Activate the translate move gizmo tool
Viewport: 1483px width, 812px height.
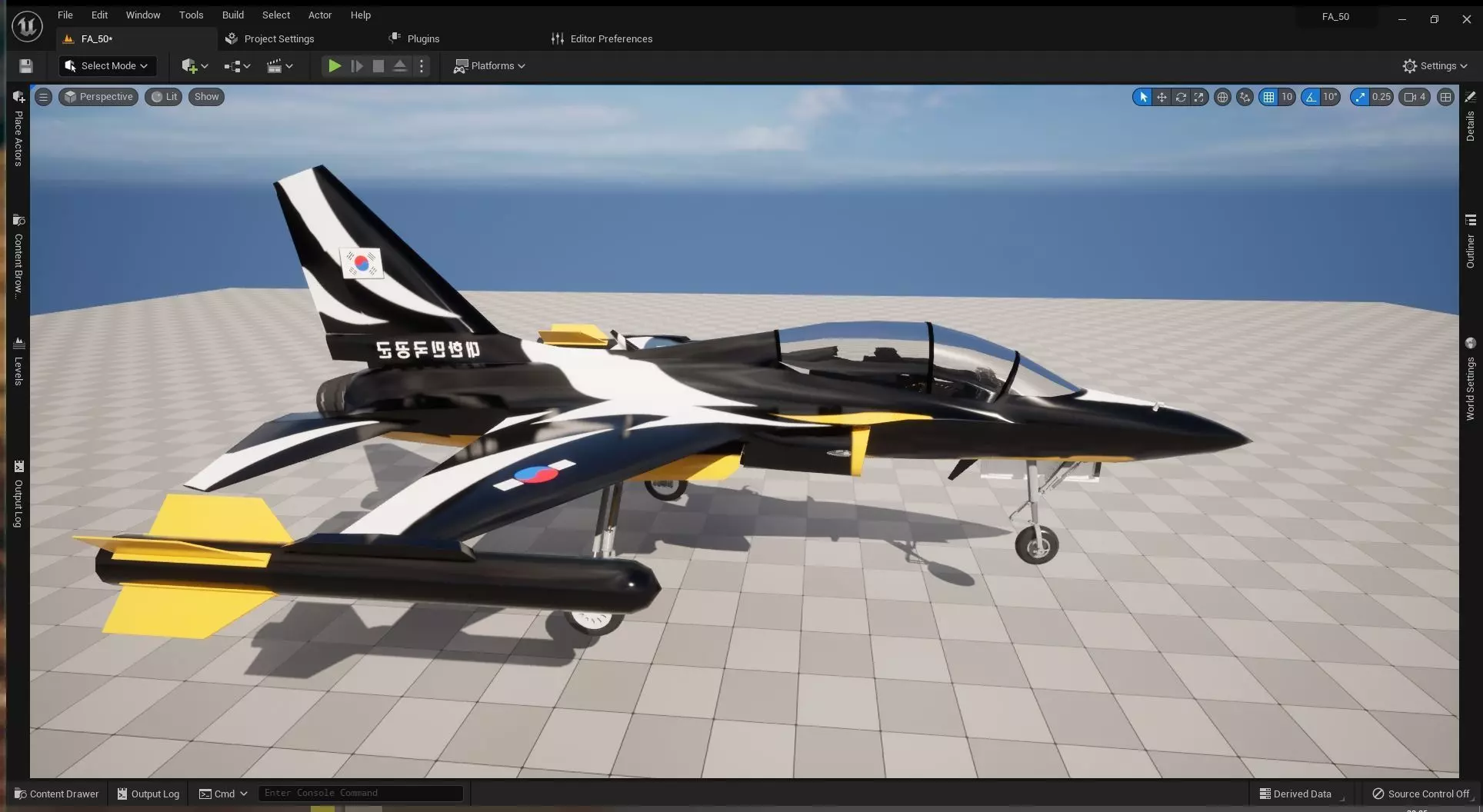coord(1161,97)
